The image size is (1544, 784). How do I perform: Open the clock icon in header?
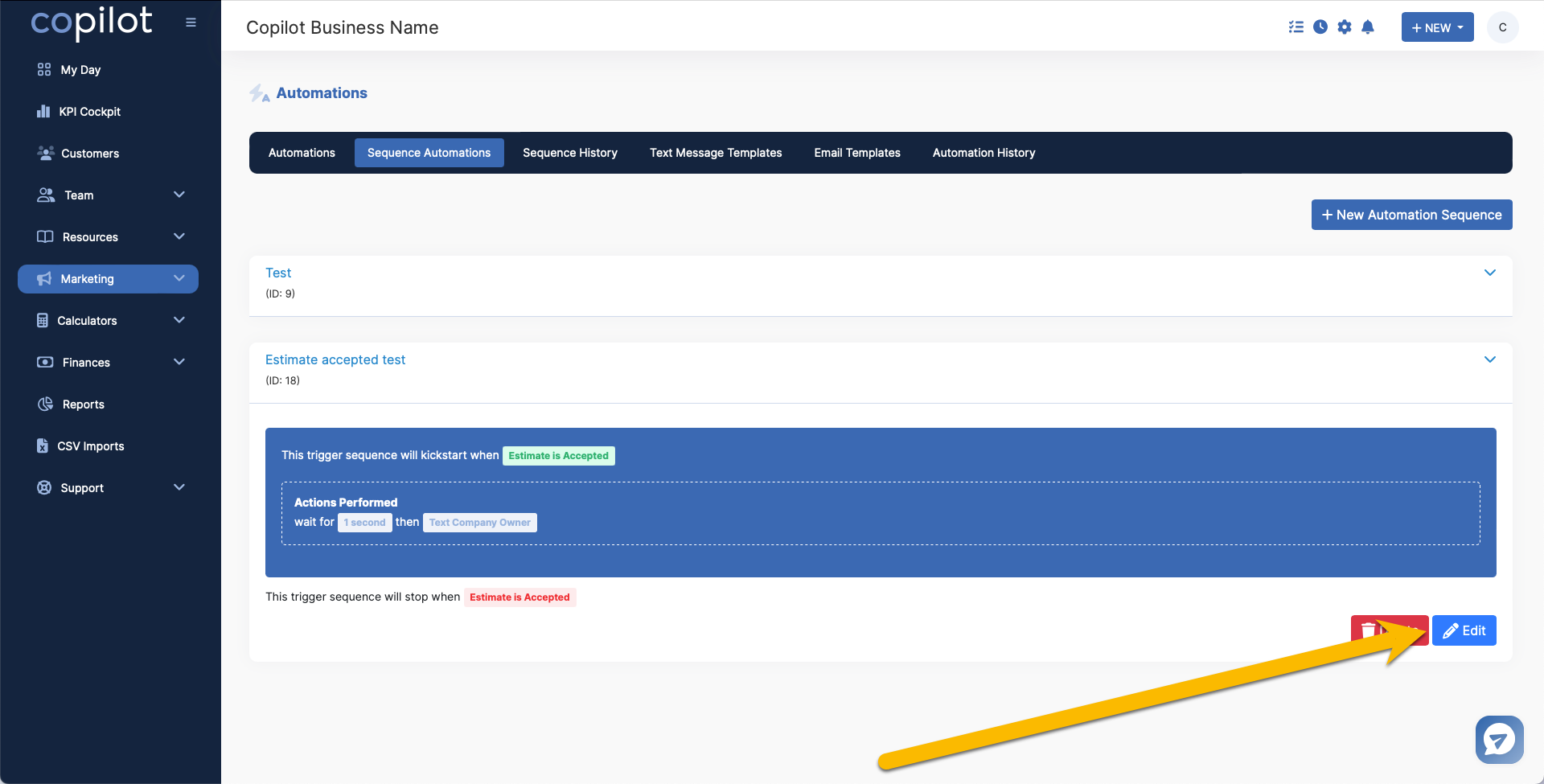(1320, 27)
